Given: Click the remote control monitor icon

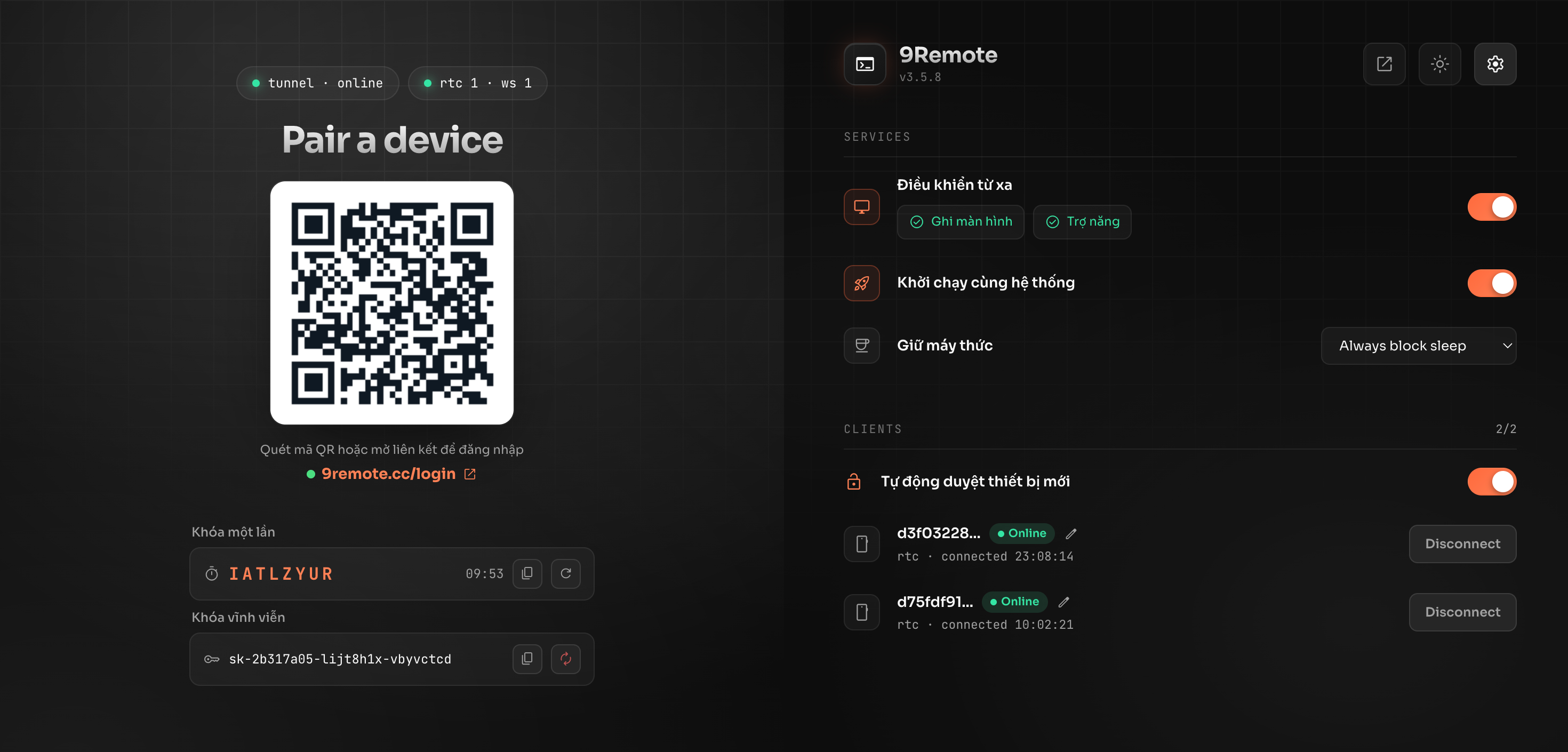Looking at the screenshot, I should point(861,207).
